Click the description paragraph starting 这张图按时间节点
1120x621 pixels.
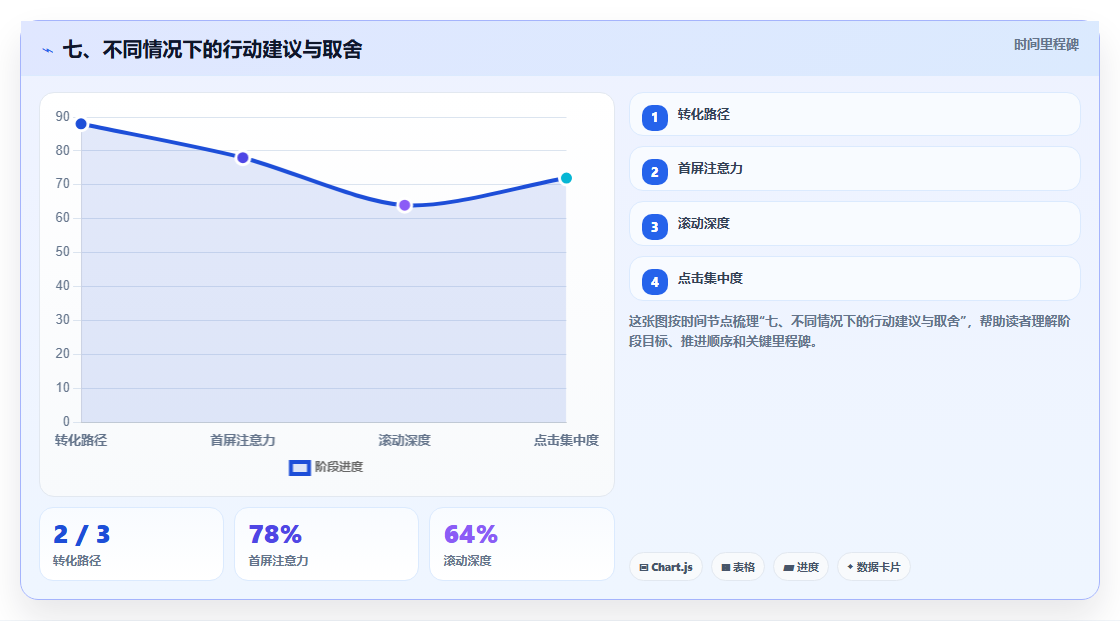(849, 332)
